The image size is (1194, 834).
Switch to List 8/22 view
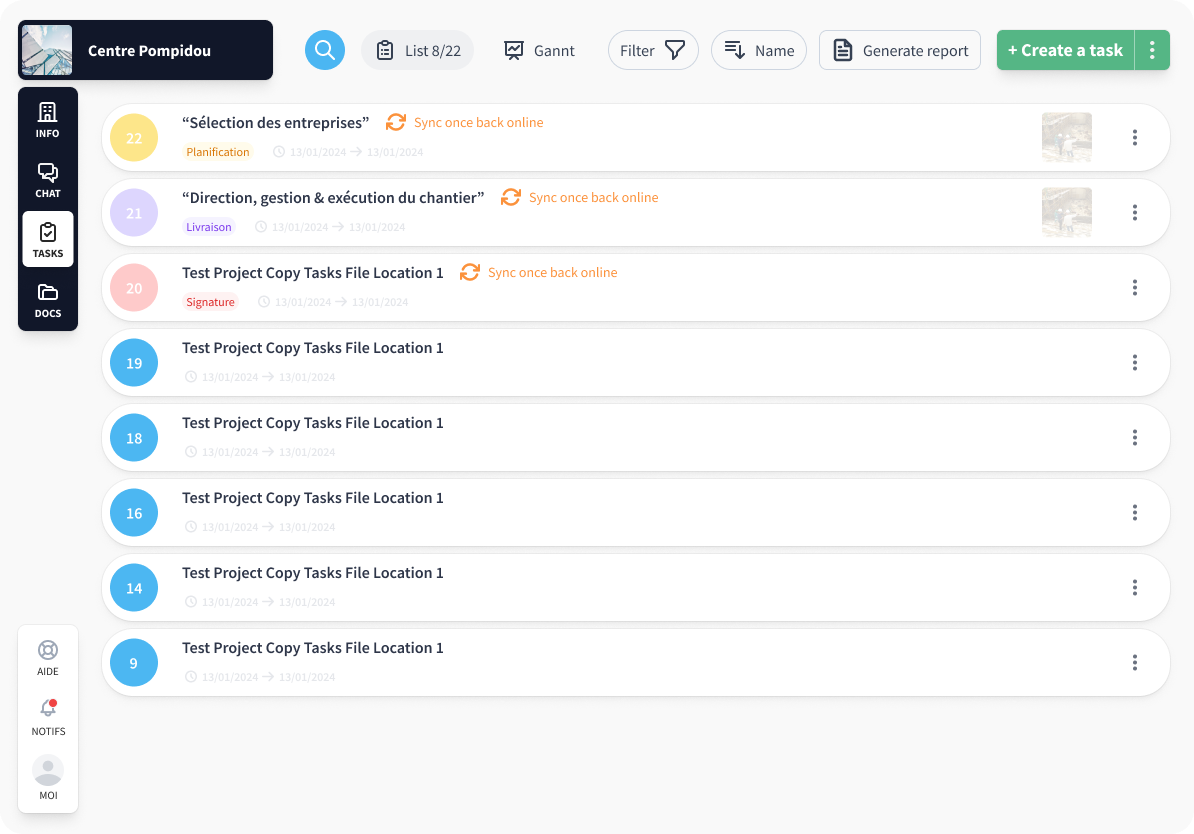pos(418,50)
